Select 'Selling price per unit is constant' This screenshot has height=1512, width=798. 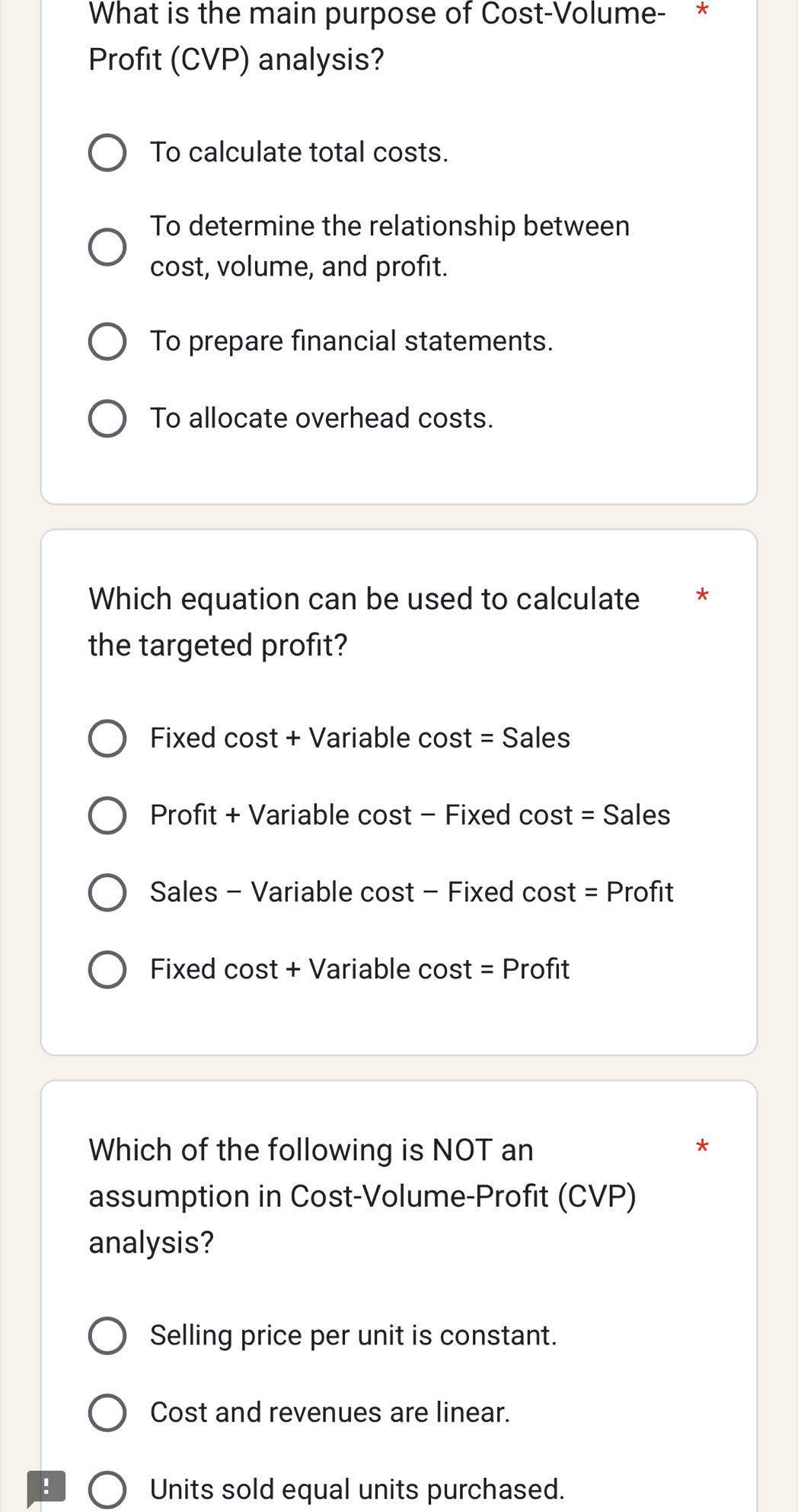point(107,1336)
